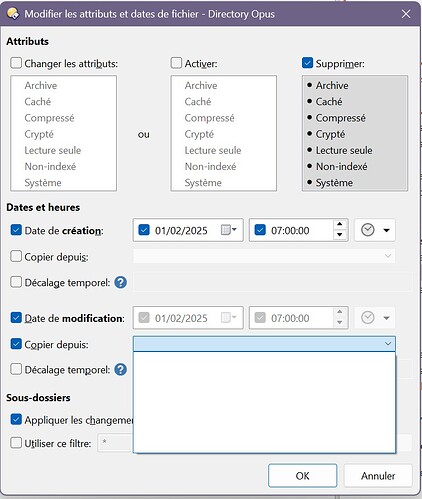
Task: Confirm changes with the OK button
Action: tap(303, 476)
